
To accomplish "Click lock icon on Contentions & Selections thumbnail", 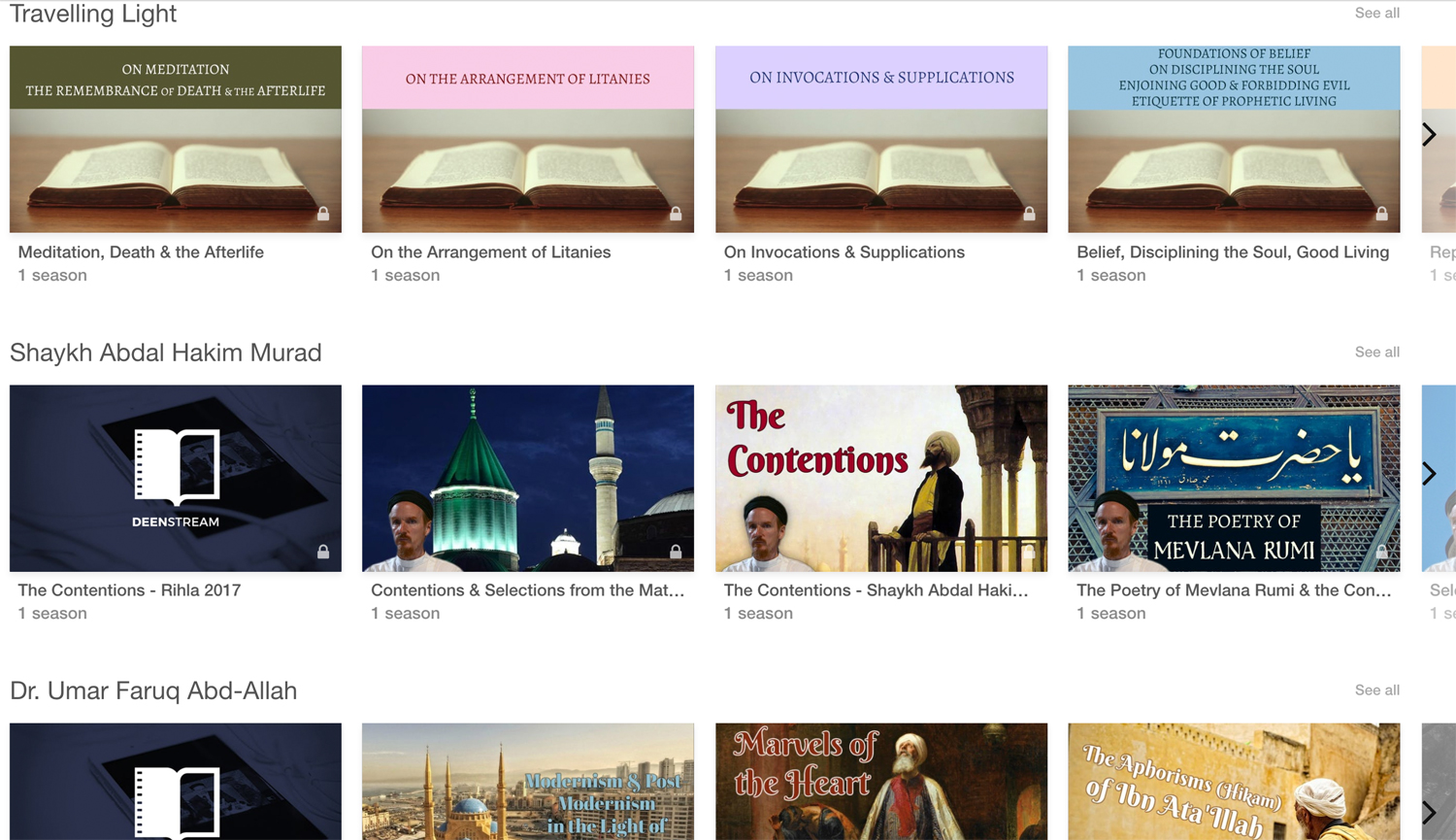I will coord(676,552).
